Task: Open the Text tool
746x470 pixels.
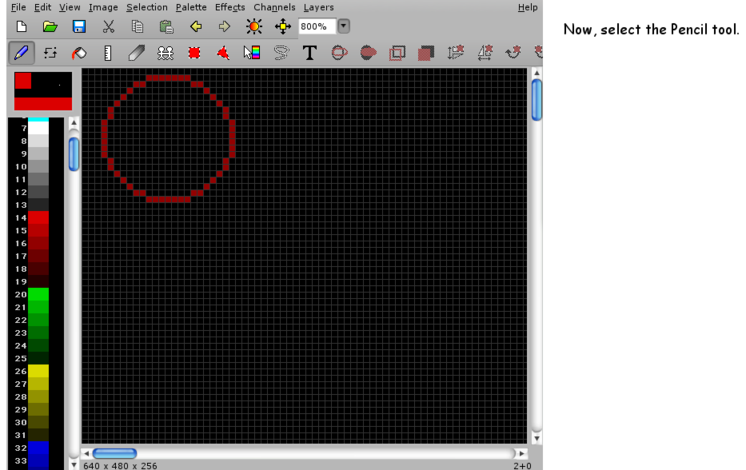Action: coord(309,52)
